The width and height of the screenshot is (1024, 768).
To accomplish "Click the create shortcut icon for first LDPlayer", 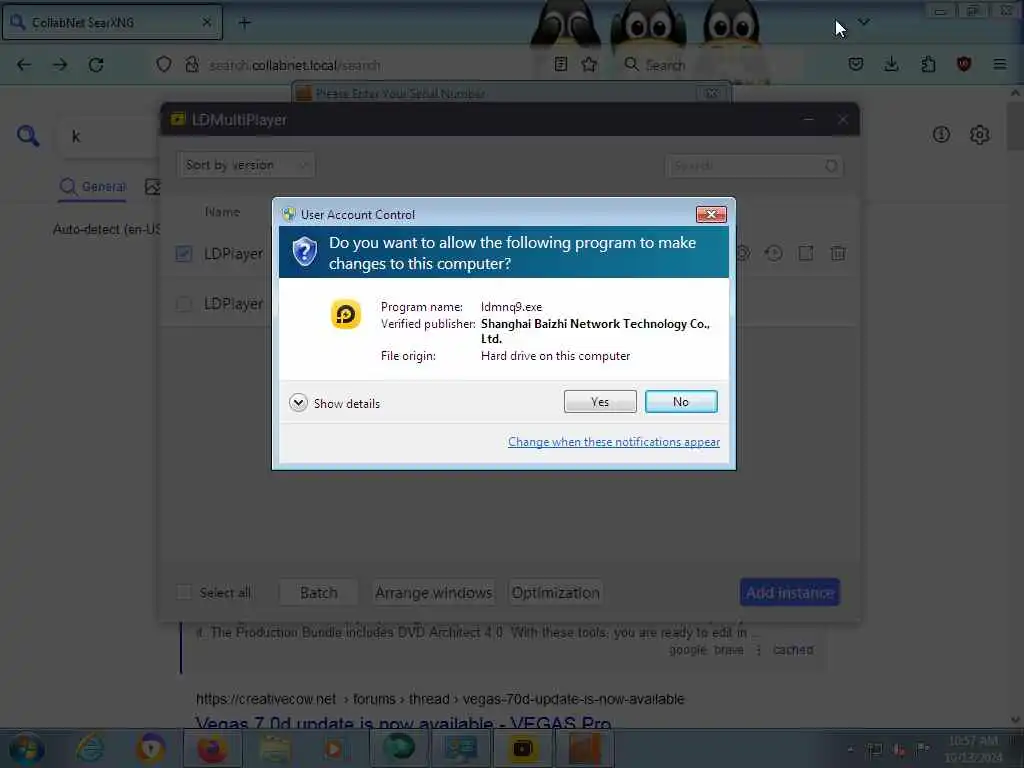I will pyautogui.click(x=806, y=253).
